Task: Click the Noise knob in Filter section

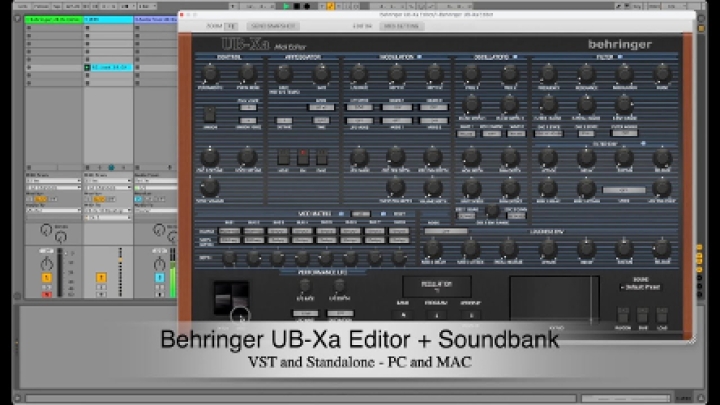Action: [662, 73]
